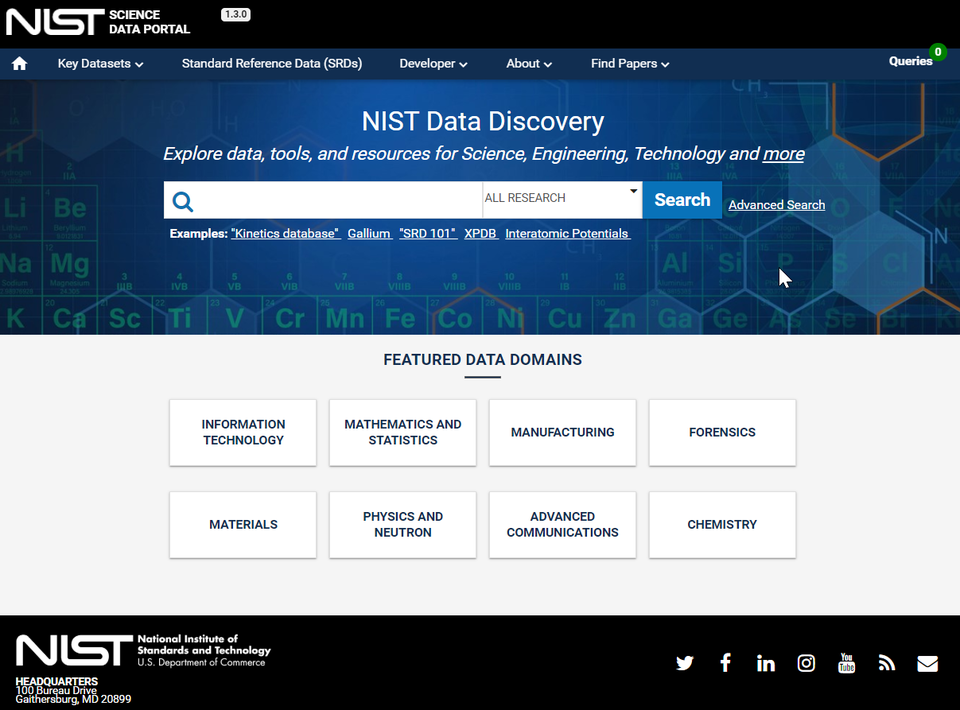The width and height of the screenshot is (960, 710).
Task: Click the "FEATURED DATA DOMAINS" heading
Action: 482,360
